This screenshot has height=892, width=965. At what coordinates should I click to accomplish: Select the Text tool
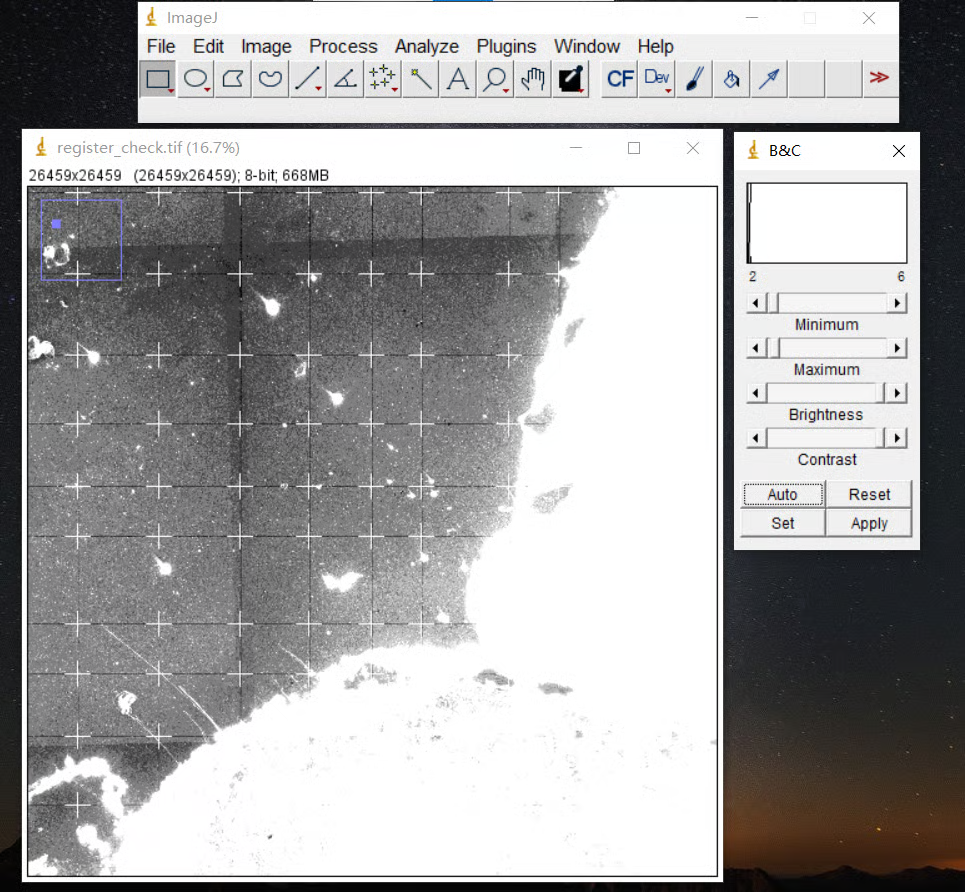pyautogui.click(x=458, y=79)
